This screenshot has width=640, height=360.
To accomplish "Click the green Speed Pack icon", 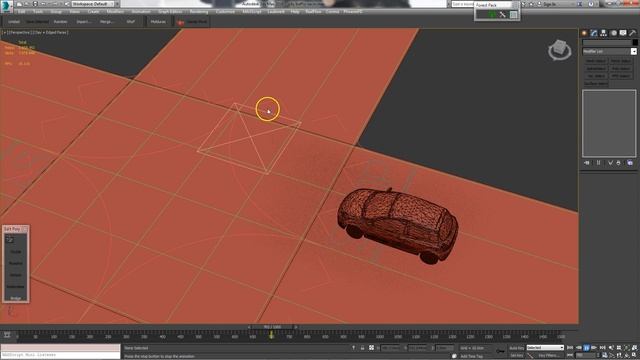I will point(492,15).
